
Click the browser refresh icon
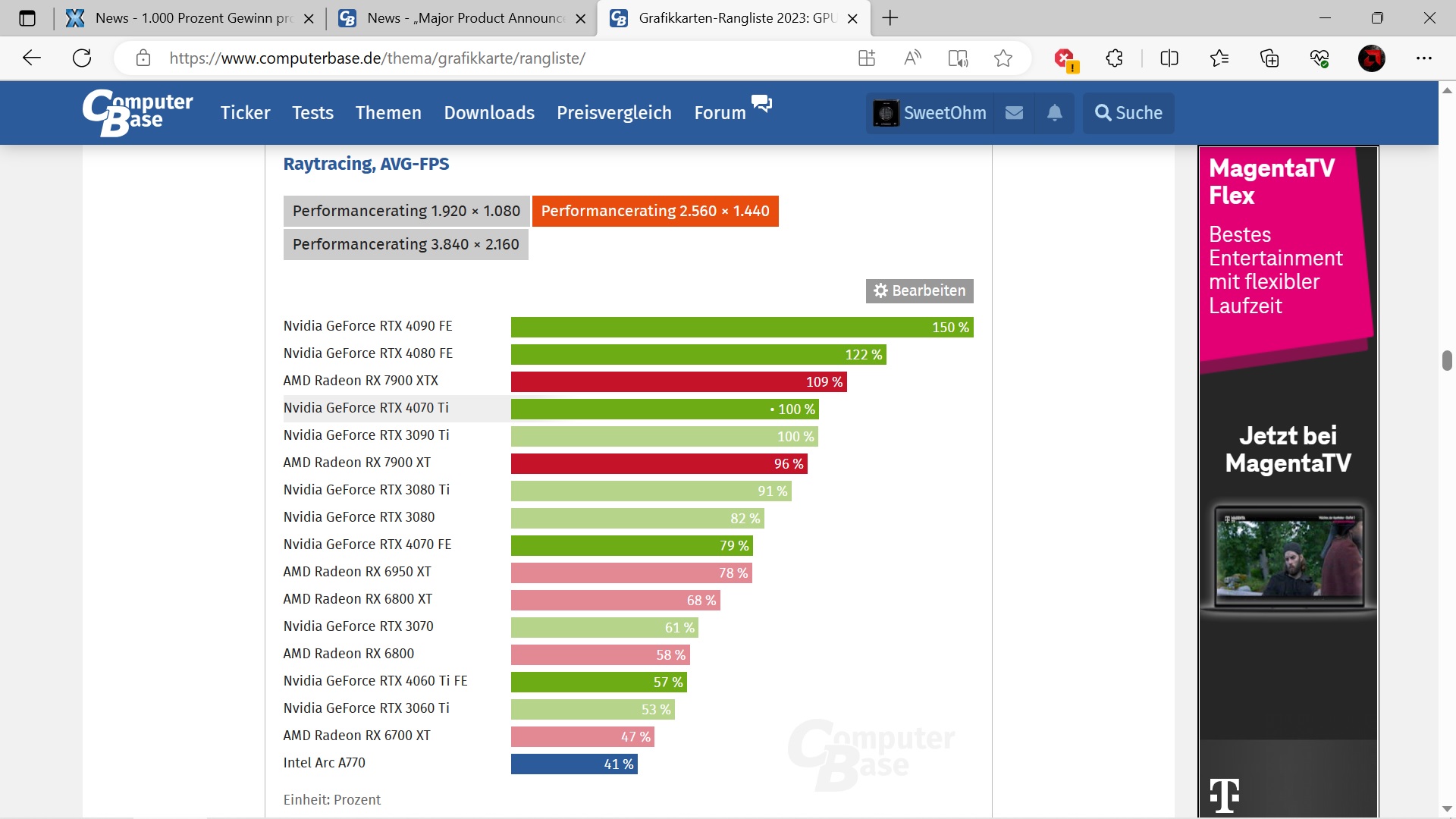[x=82, y=58]
